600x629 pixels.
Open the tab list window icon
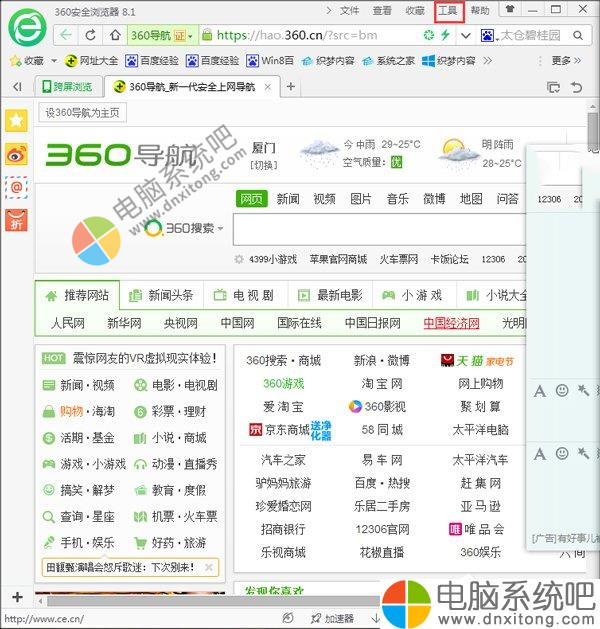click(553, 87)
